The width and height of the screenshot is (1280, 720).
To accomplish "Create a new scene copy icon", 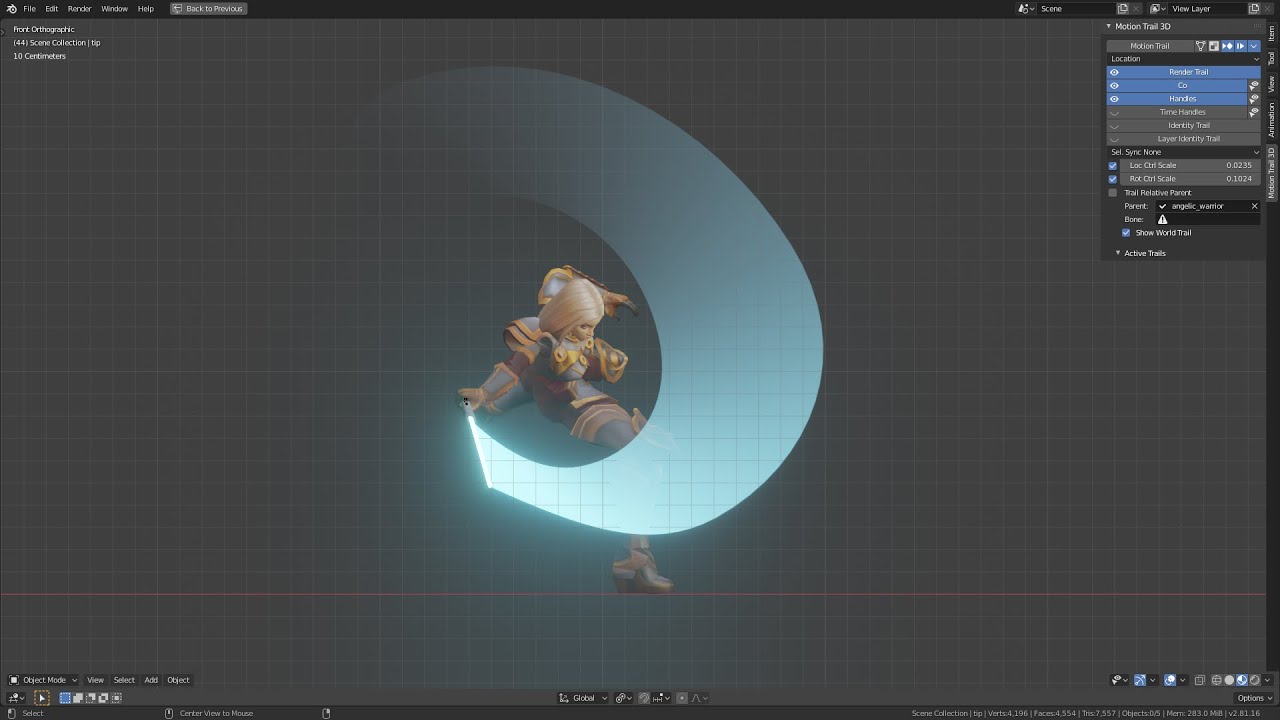I will click(1122, 8).
